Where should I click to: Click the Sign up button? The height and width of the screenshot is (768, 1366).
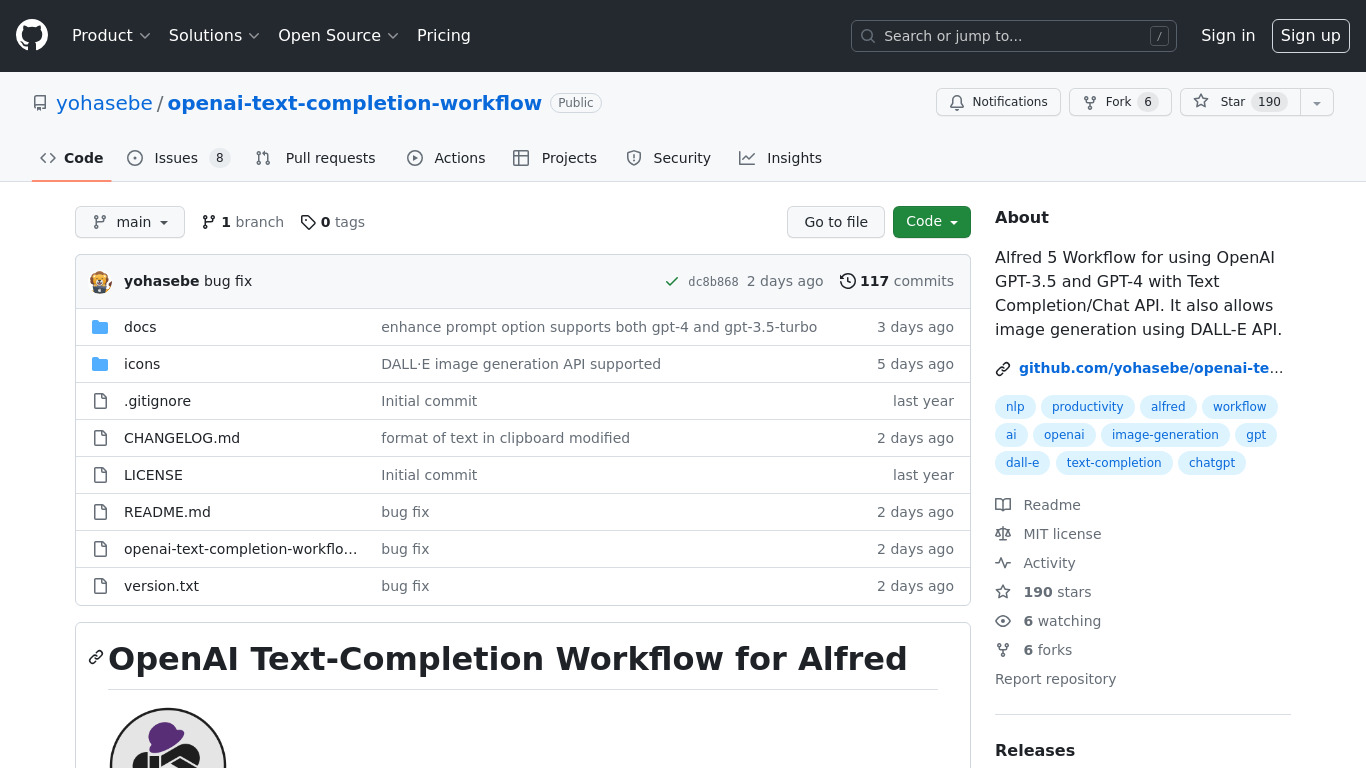[x=1311, y=36]
